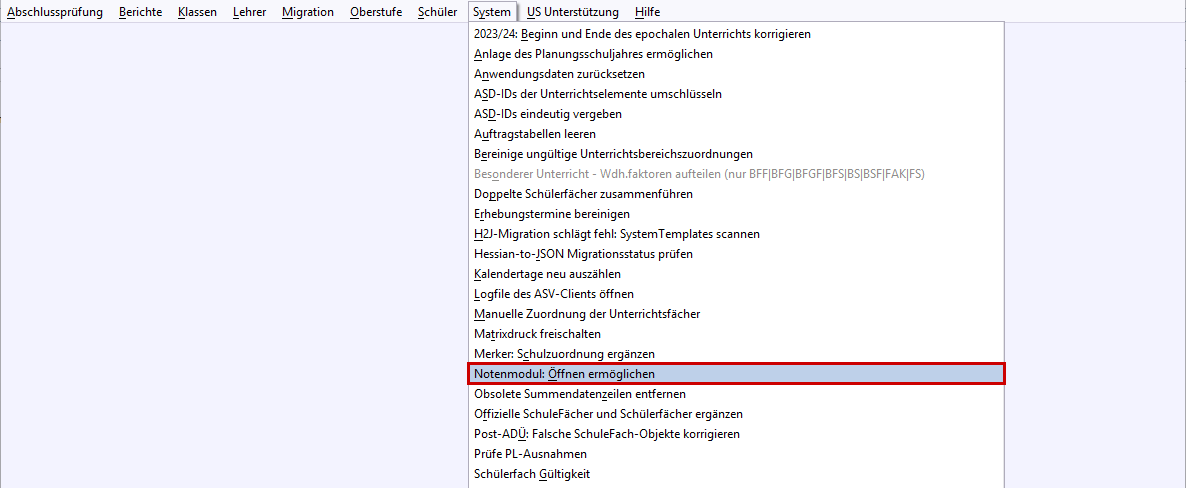1186x488 pixels.
Task: Choose Schülerfach Gültigkeit
Action: (737, 474)
